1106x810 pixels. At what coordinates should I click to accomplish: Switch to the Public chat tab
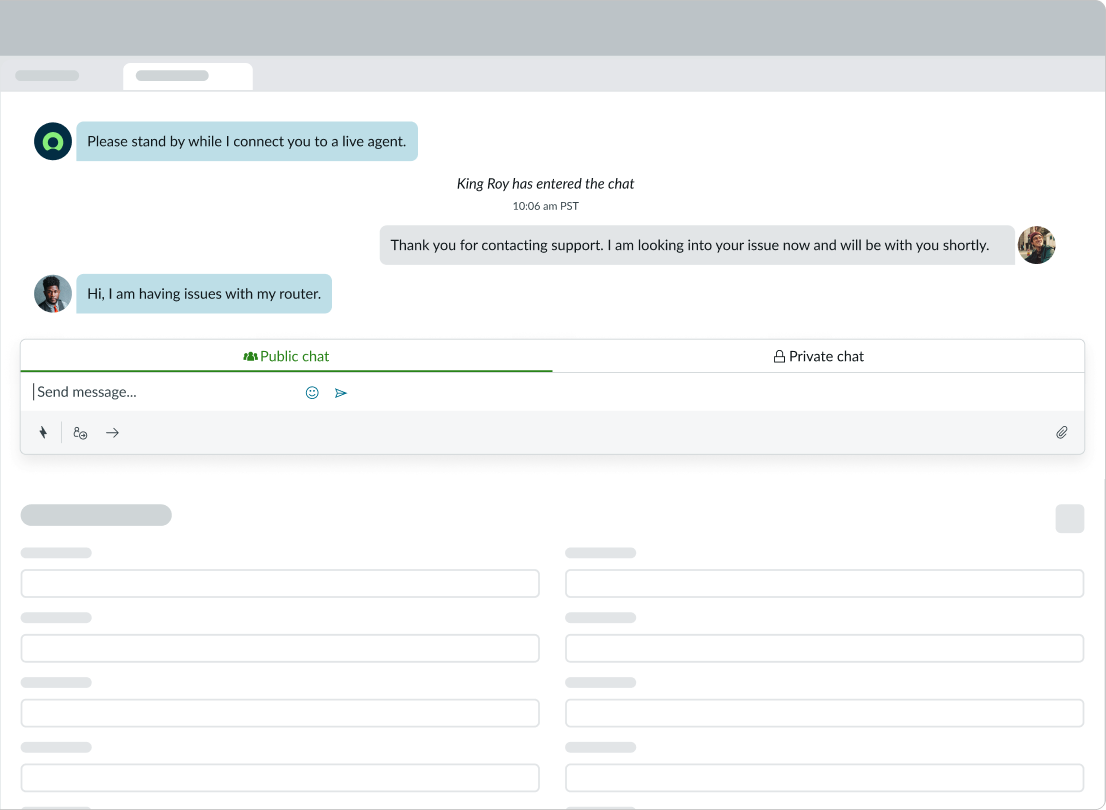click(286, 356)
